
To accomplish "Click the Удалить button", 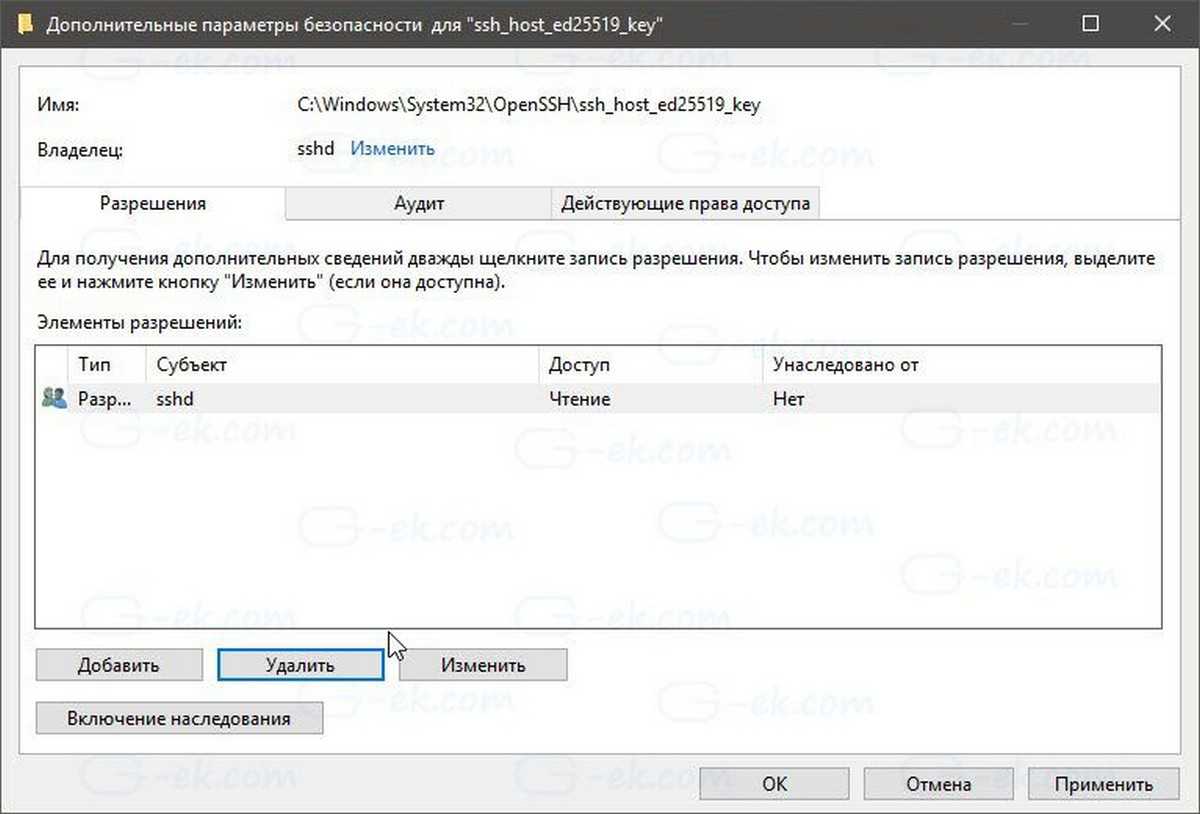I will 300,665.
